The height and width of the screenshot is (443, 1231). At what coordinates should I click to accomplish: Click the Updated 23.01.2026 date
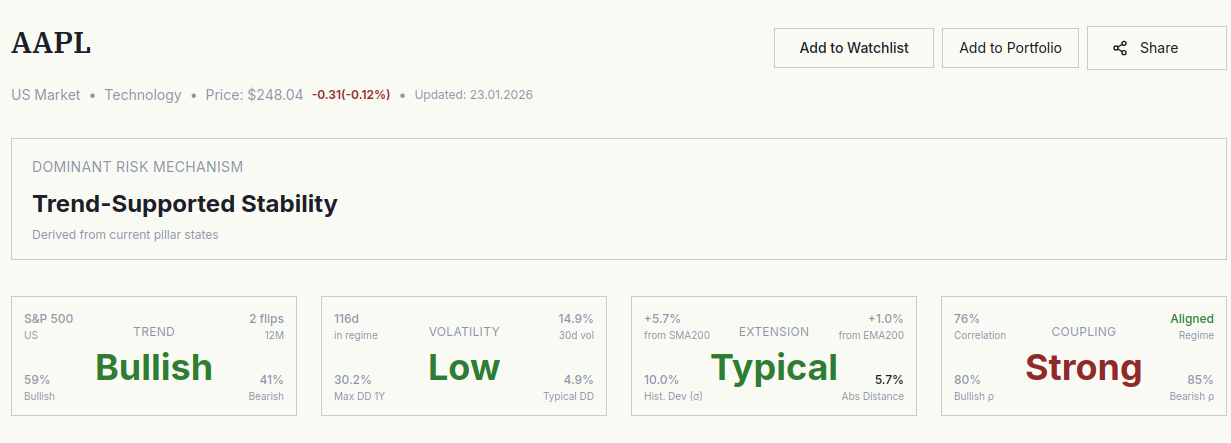473,95
